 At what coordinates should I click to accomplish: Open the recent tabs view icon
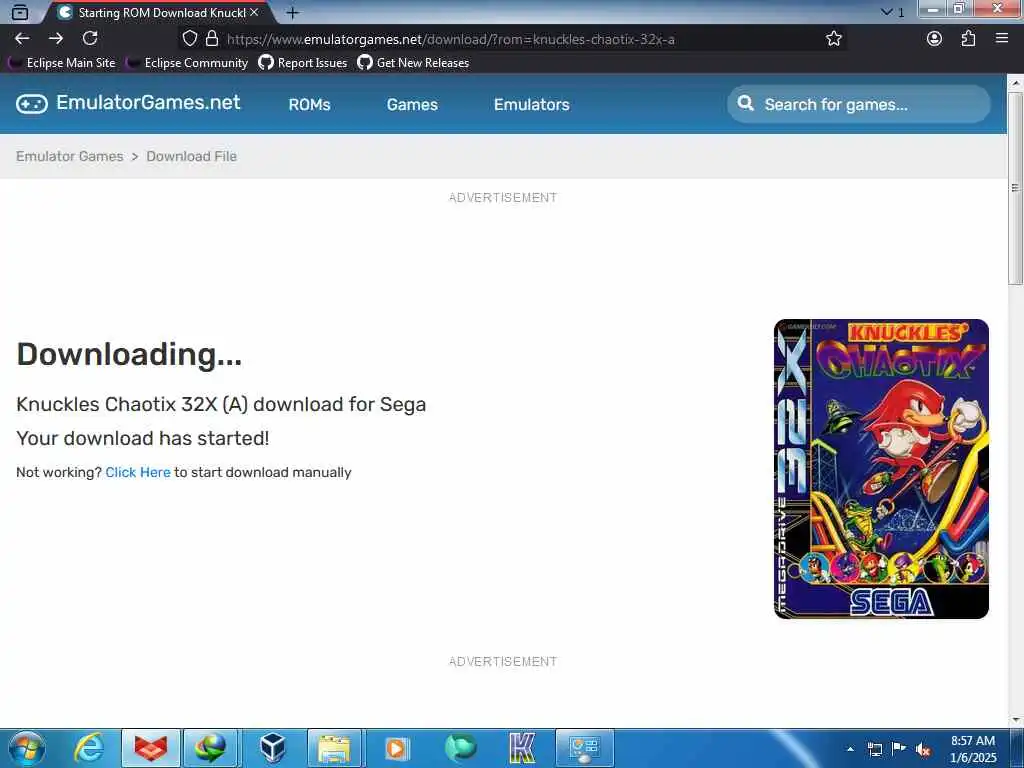[20, 12]
